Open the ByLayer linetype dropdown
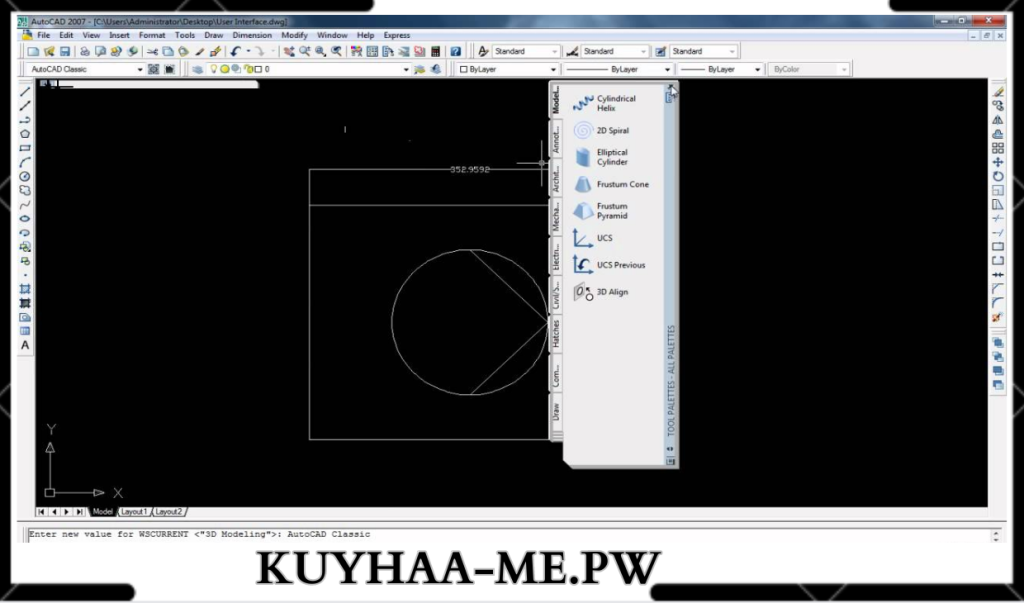1024x603 pixels. coord(667,69)
